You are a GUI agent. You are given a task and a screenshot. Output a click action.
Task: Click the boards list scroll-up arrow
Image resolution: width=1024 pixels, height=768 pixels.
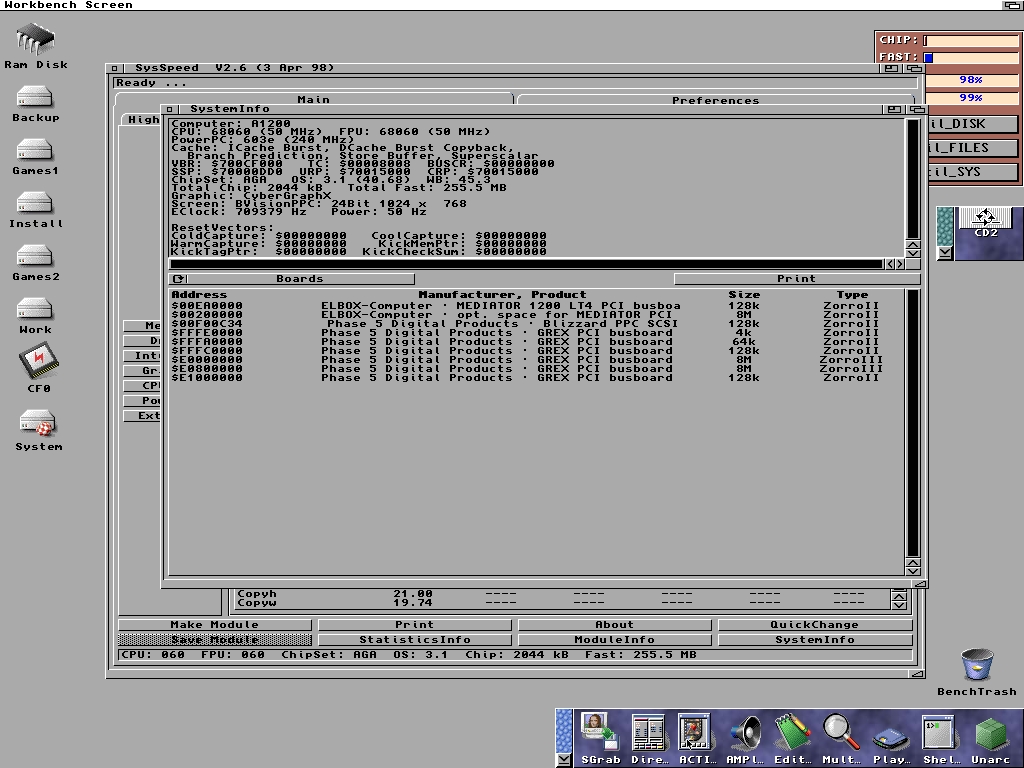coord(913,563)
